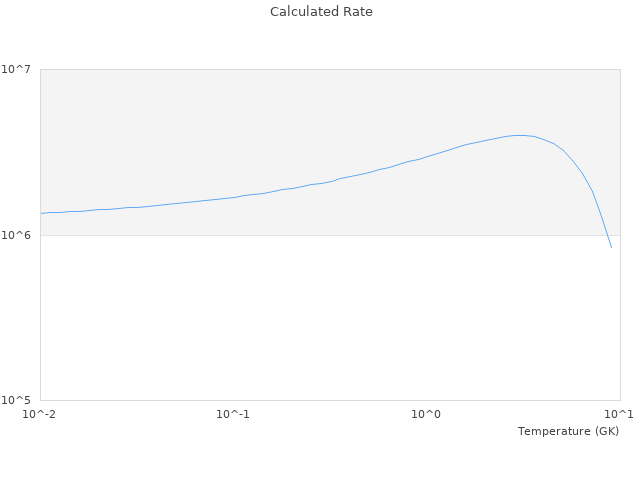The image size is (640, 480).
Task: Click the 10^-2 x-axis tick label
Action: tap(40, 414)
